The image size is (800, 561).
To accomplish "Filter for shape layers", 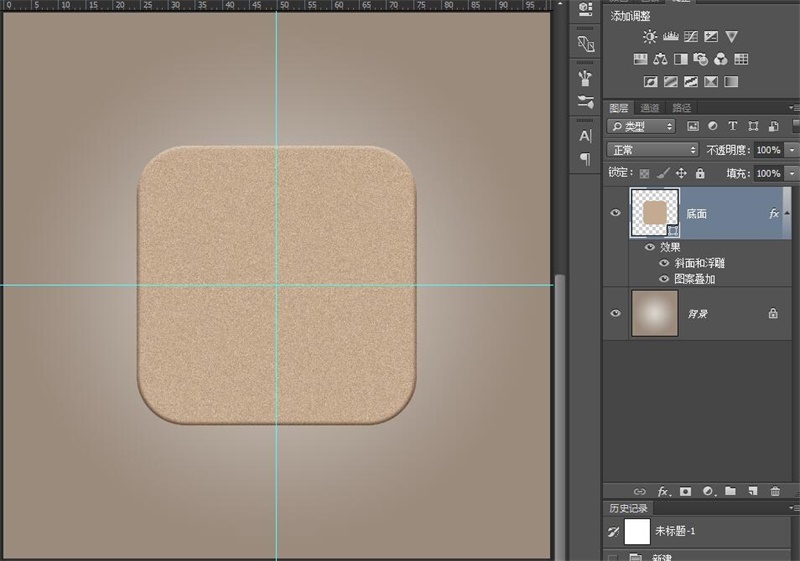I will pos(753,126).
